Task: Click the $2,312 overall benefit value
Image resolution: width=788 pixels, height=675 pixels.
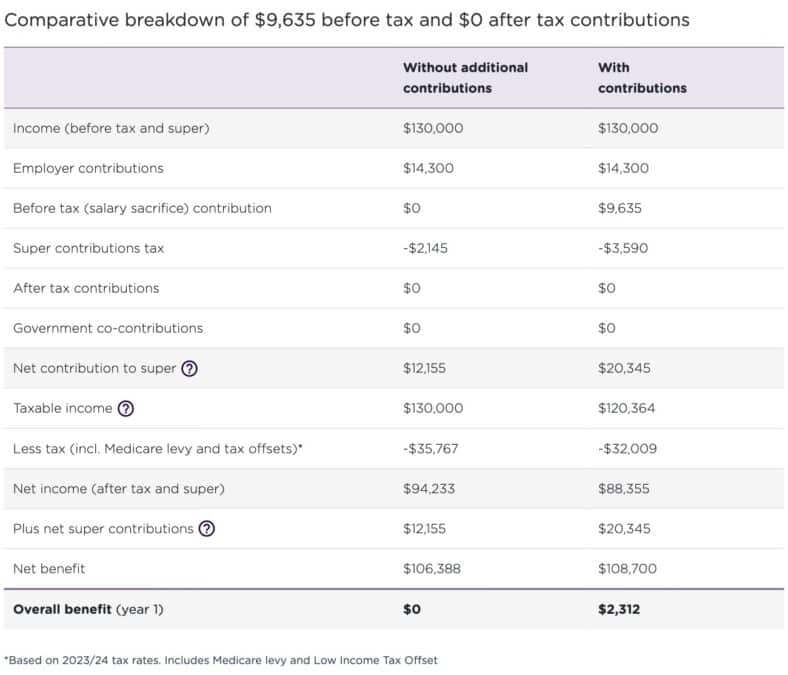Action: point(619,609)
